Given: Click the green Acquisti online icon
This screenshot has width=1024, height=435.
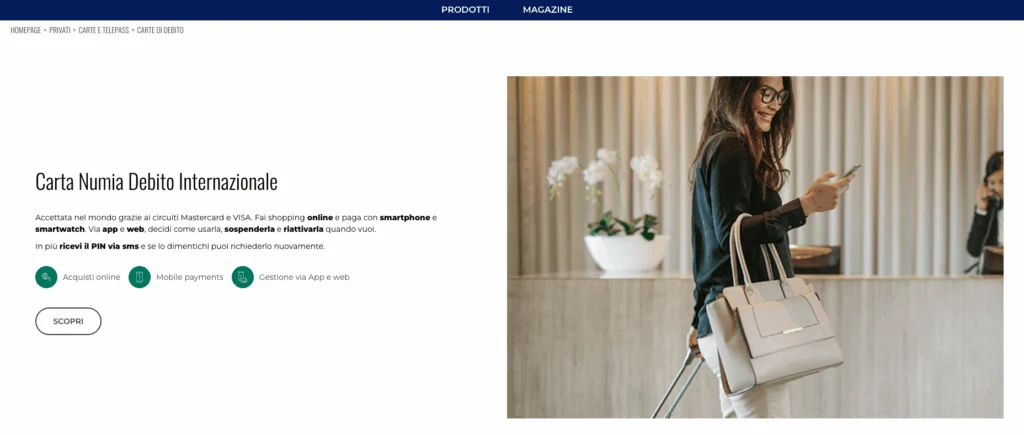Looking at the screenshot, I should [x=46, y=277].
